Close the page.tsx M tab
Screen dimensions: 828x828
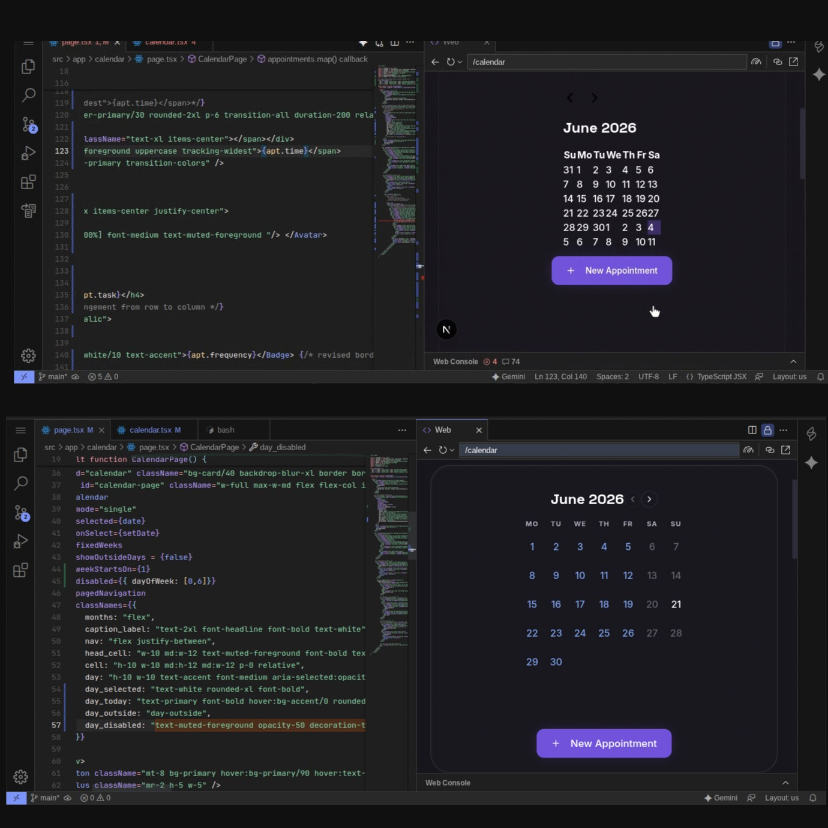[x=101, y=430]
